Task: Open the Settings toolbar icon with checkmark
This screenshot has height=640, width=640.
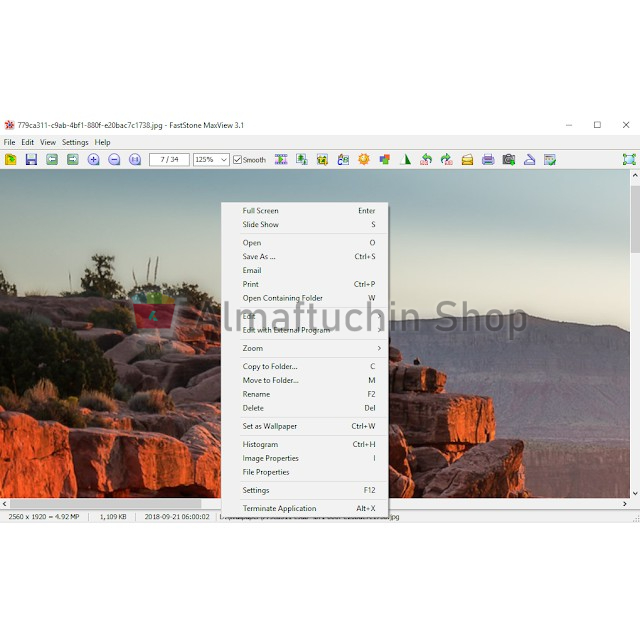Action: pyautogui.click(x=550, y=159)
